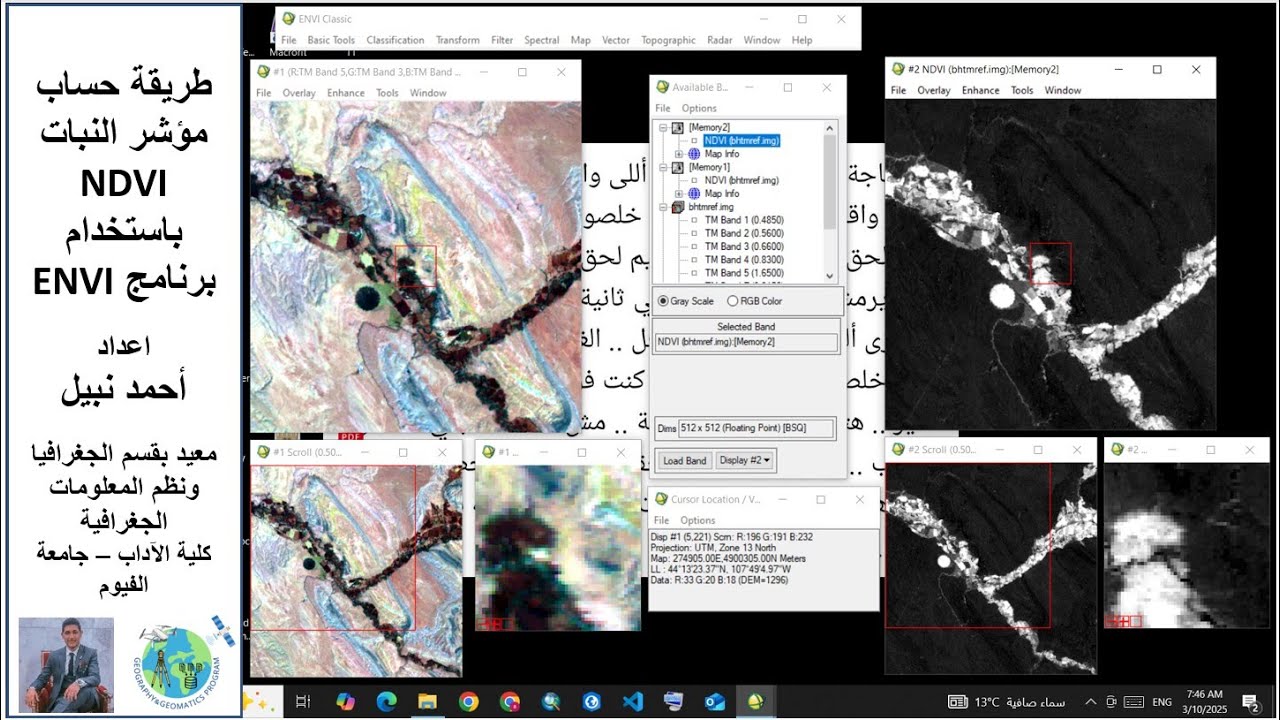1280x720 pixels.
Task: Click the [Memory2] image icon in tree
Action: pos(678,127)
